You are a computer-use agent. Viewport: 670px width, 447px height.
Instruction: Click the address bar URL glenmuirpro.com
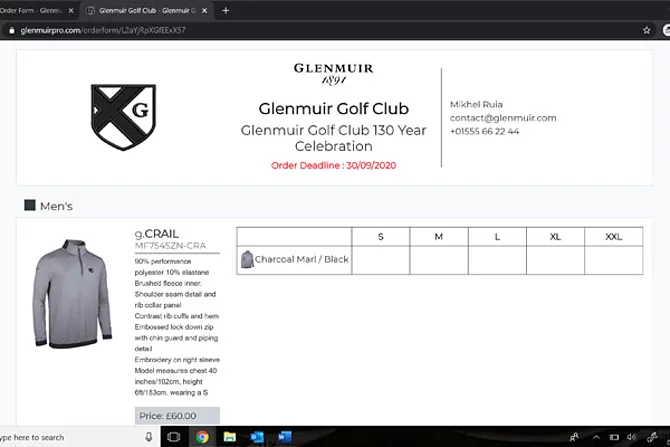pyautogui.click(x=103, y=30)
